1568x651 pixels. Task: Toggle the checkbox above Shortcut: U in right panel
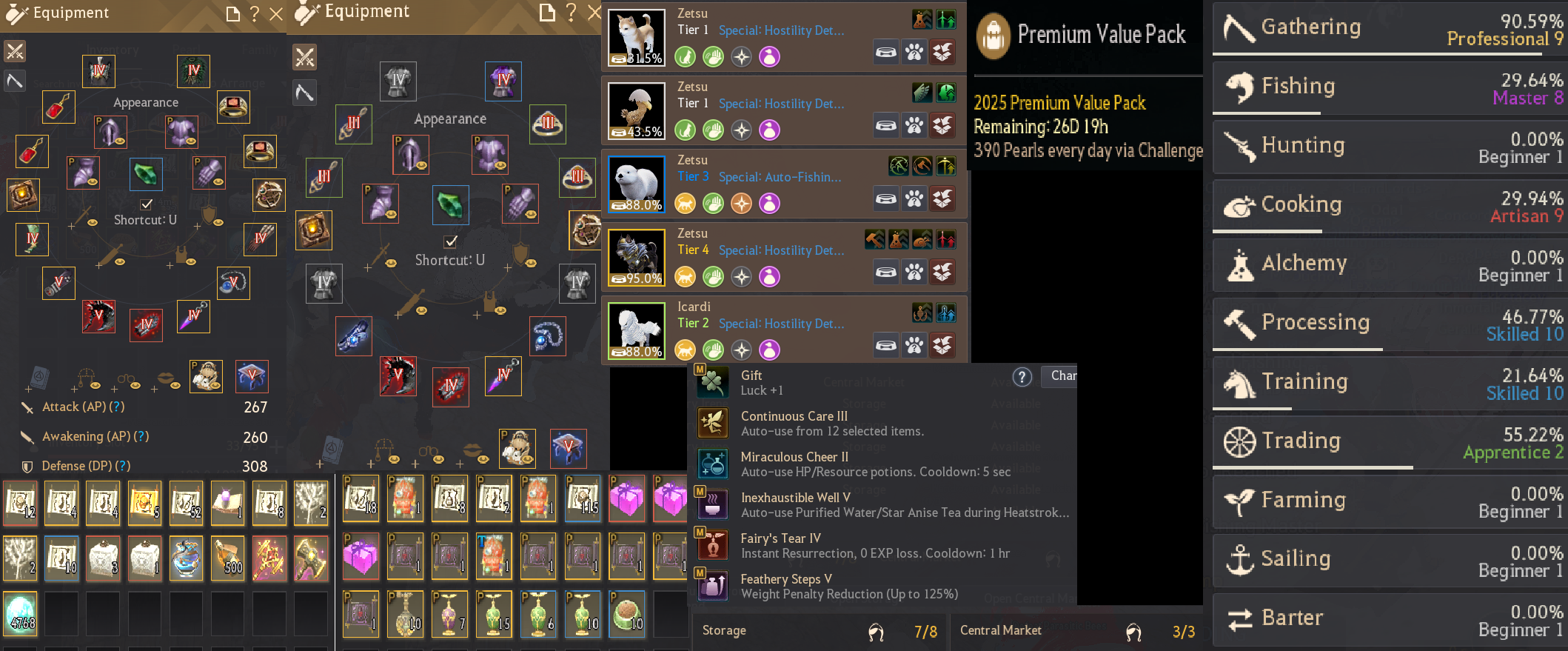pyautogui.click(x=450, y=241)
